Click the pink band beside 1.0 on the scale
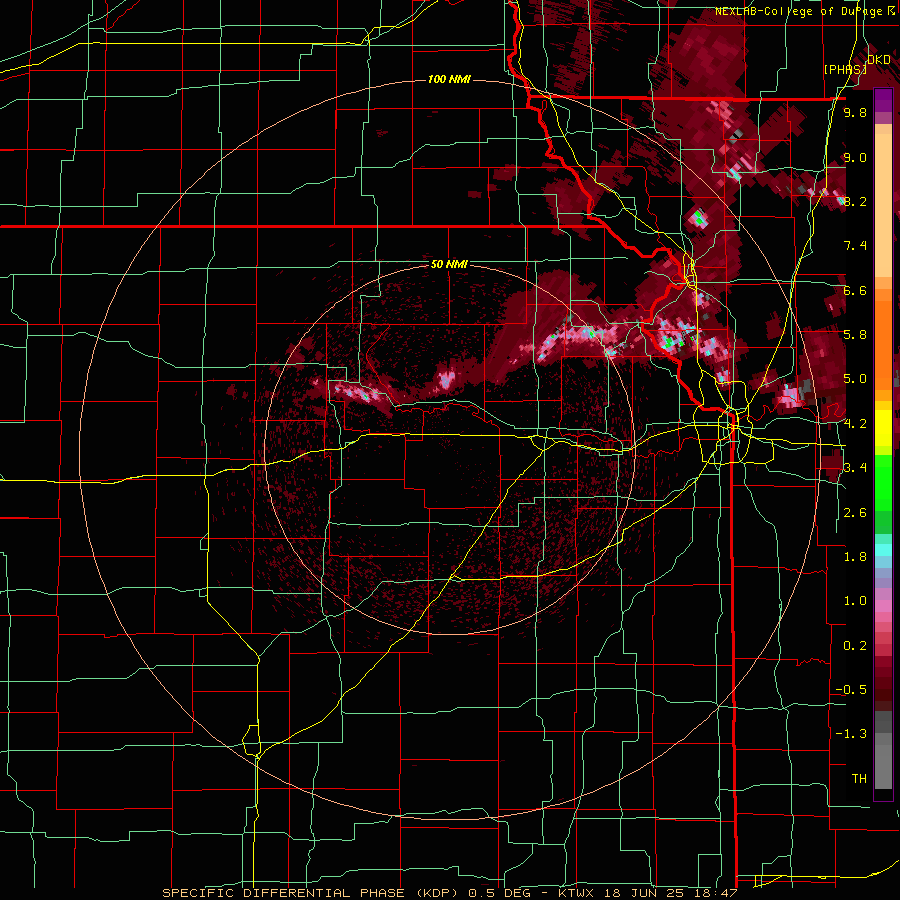Screen dimensions: 900x900 click(883, 606)
